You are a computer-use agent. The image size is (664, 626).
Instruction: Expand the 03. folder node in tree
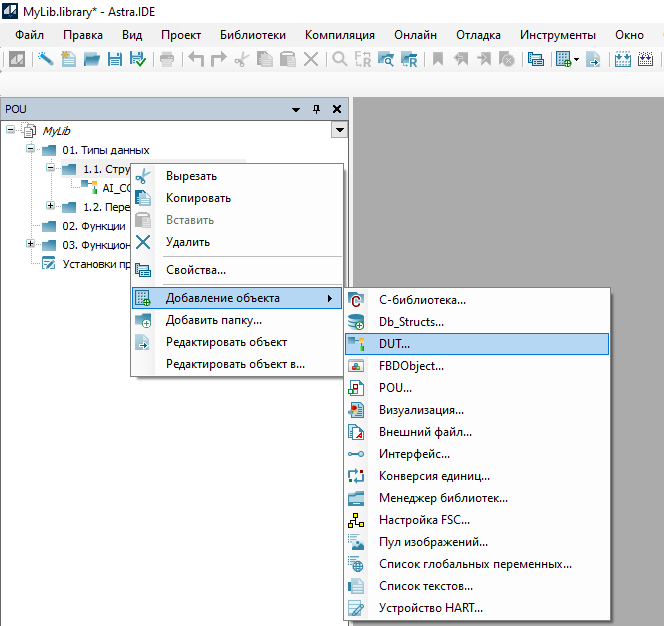click(31, 245)
